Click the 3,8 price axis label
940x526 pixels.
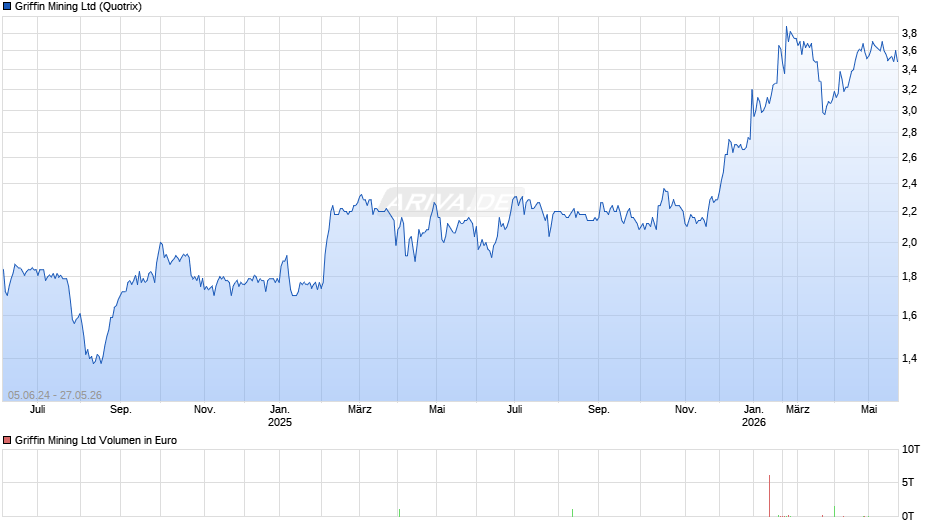[909, 33]
